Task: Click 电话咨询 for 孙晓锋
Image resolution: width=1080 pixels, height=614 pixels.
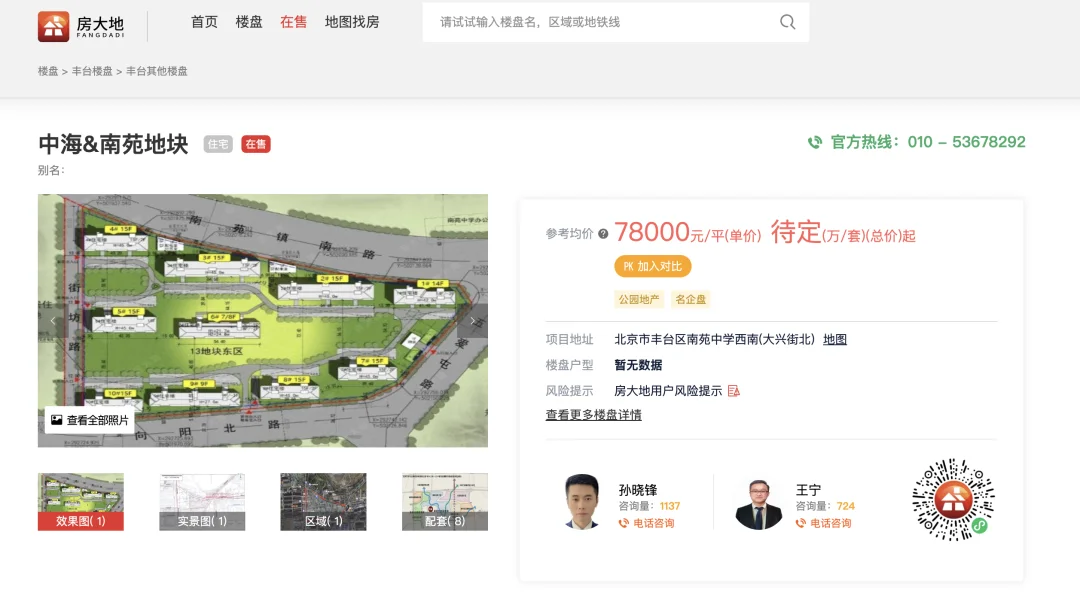Action: 654,523
